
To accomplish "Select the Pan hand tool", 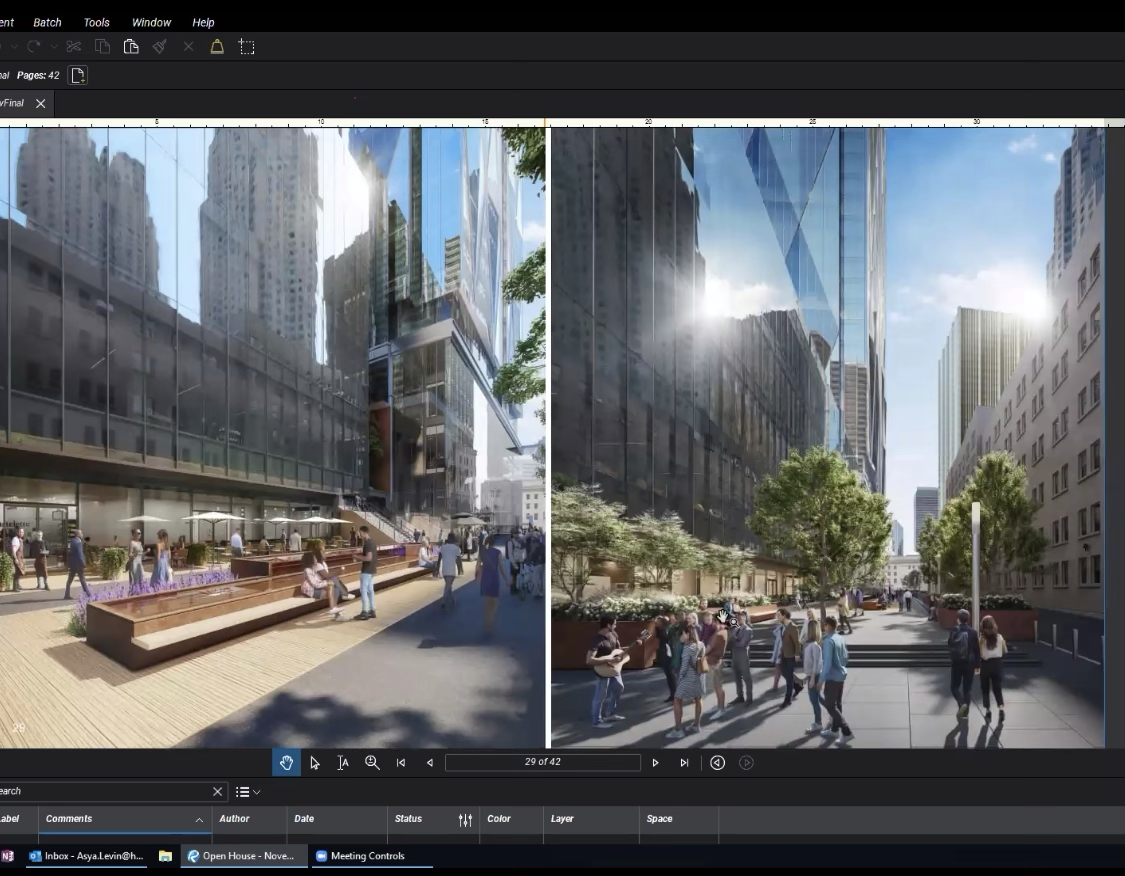I will (286, 763).
